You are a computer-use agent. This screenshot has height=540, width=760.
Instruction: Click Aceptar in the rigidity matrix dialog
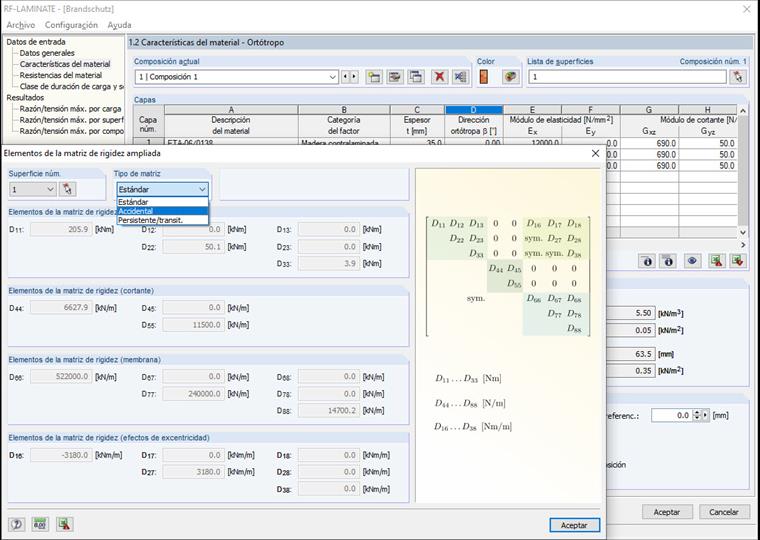[574, 525]
